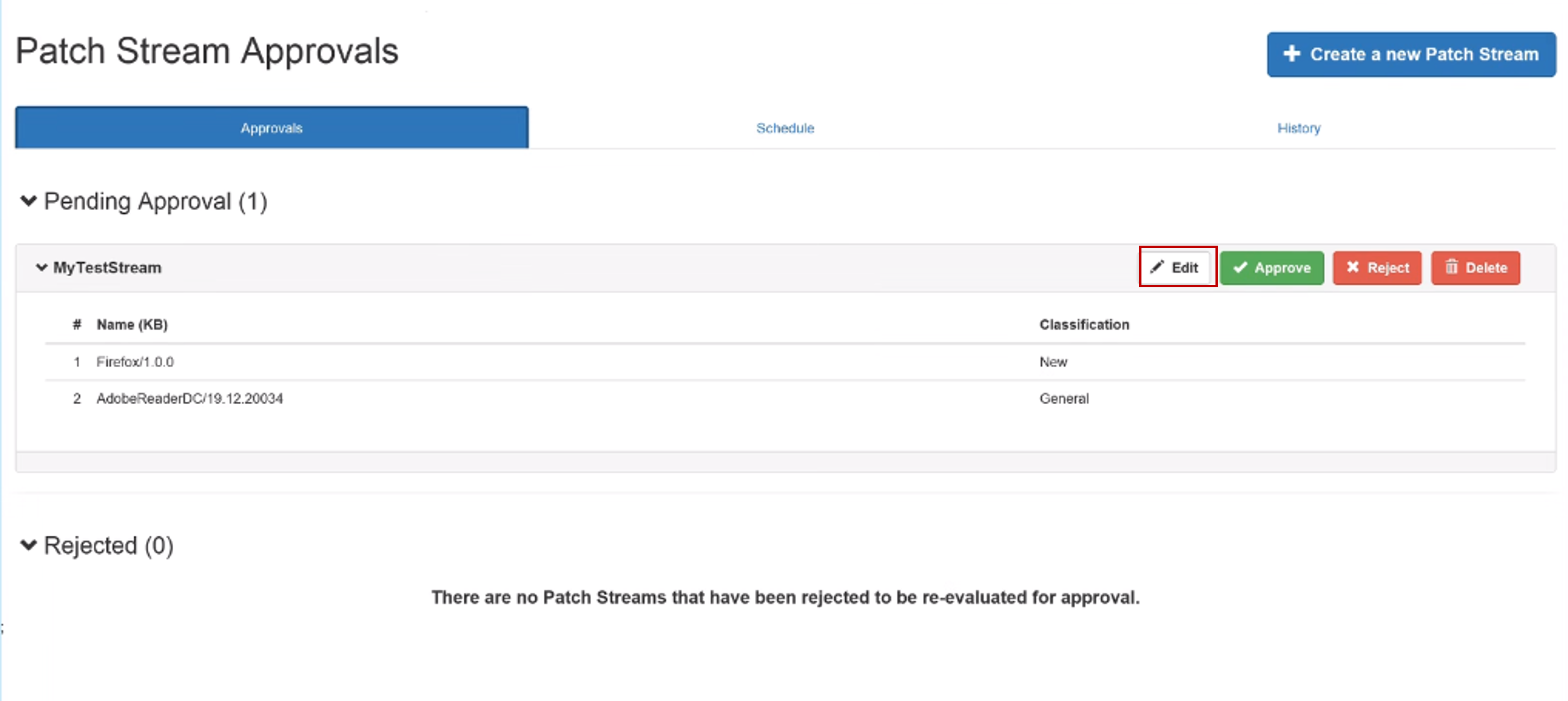Click the X icon on Reject button
This screenshot has height=701, width=1568.
point(1353,267)
